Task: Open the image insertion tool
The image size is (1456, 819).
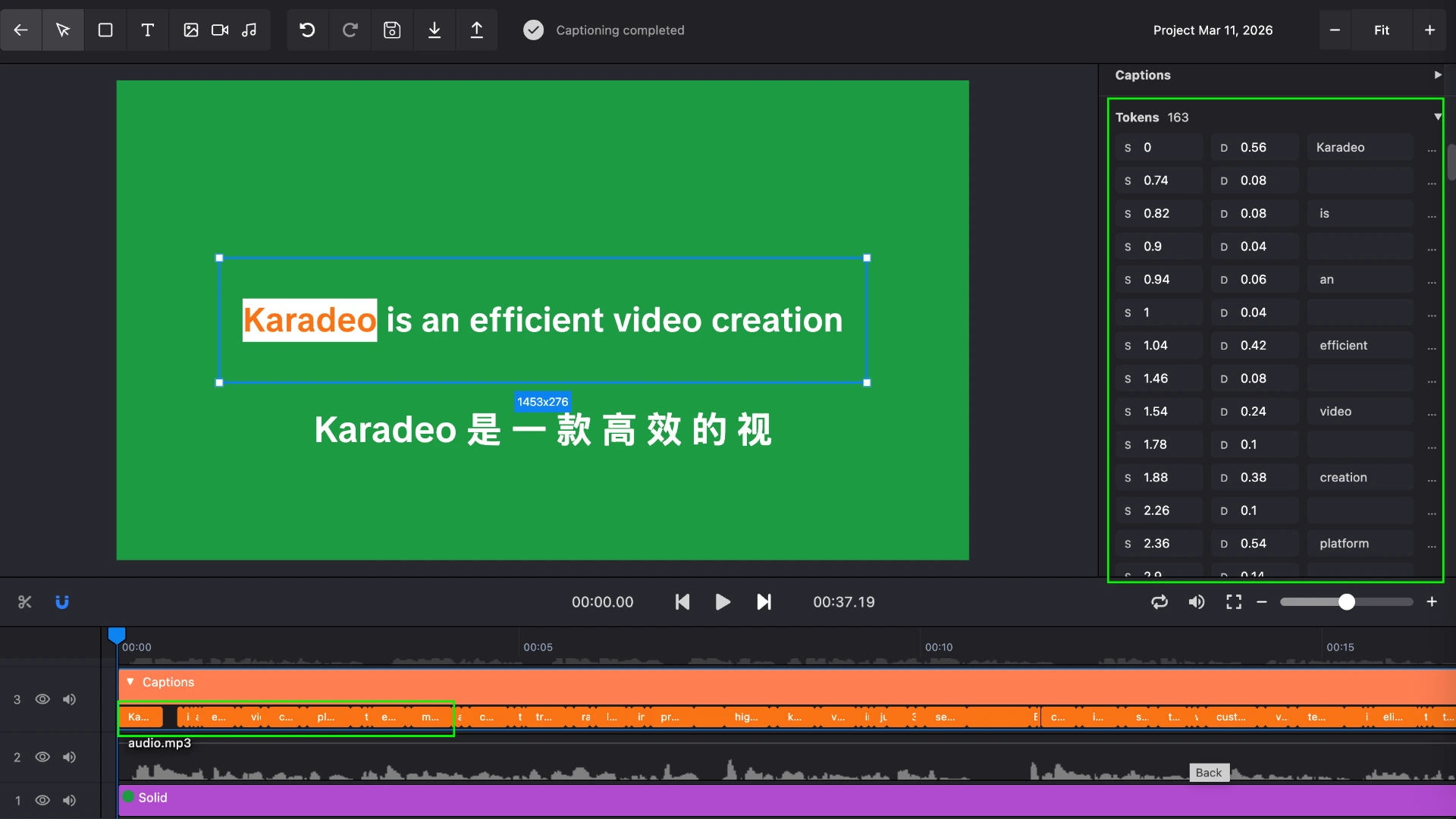Action: [x=190, y=30]
